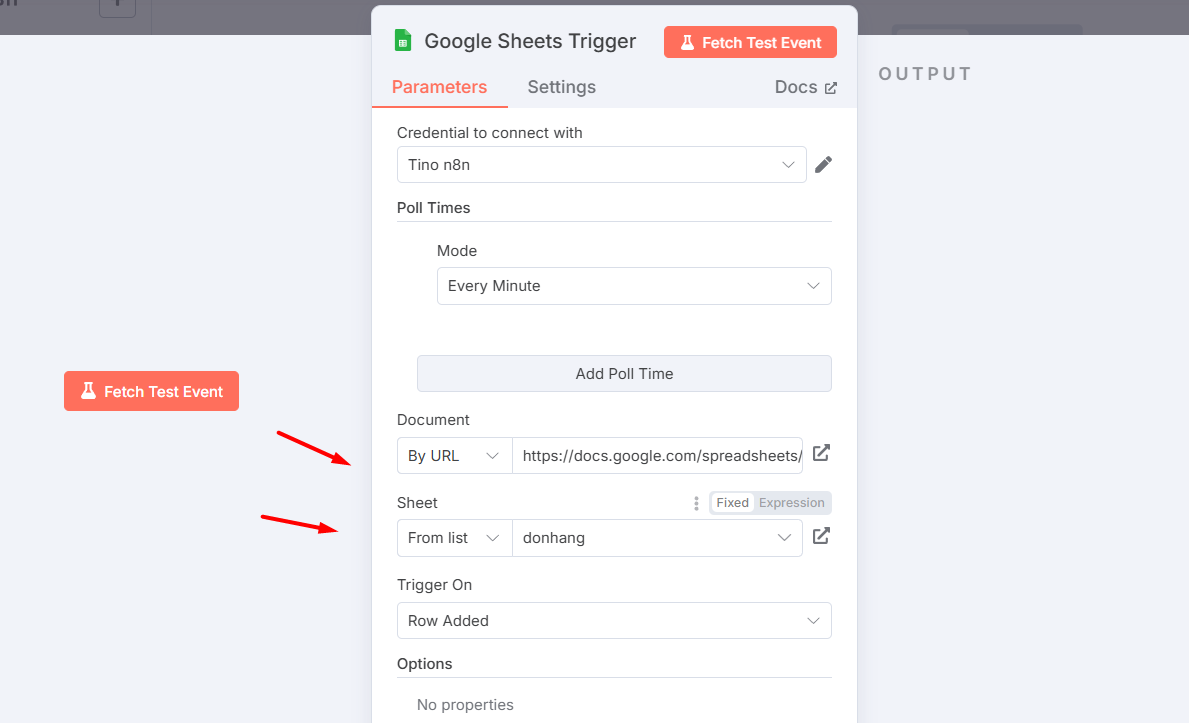Click the Options section label
Viewport: 1189px width, 723px height.
tap(425, 664)
